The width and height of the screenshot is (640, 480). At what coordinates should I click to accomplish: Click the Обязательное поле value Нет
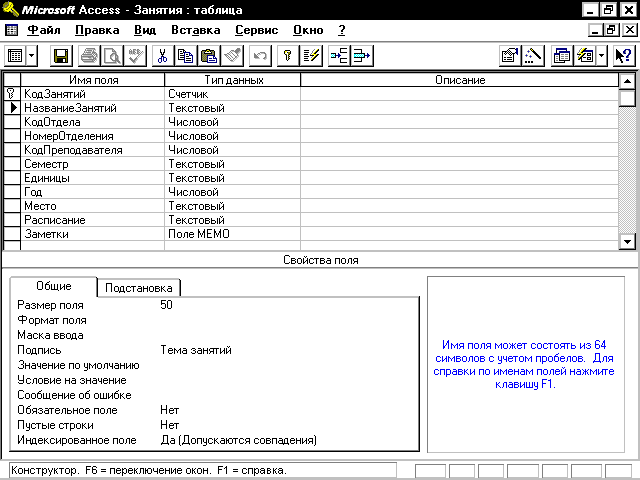169,410
